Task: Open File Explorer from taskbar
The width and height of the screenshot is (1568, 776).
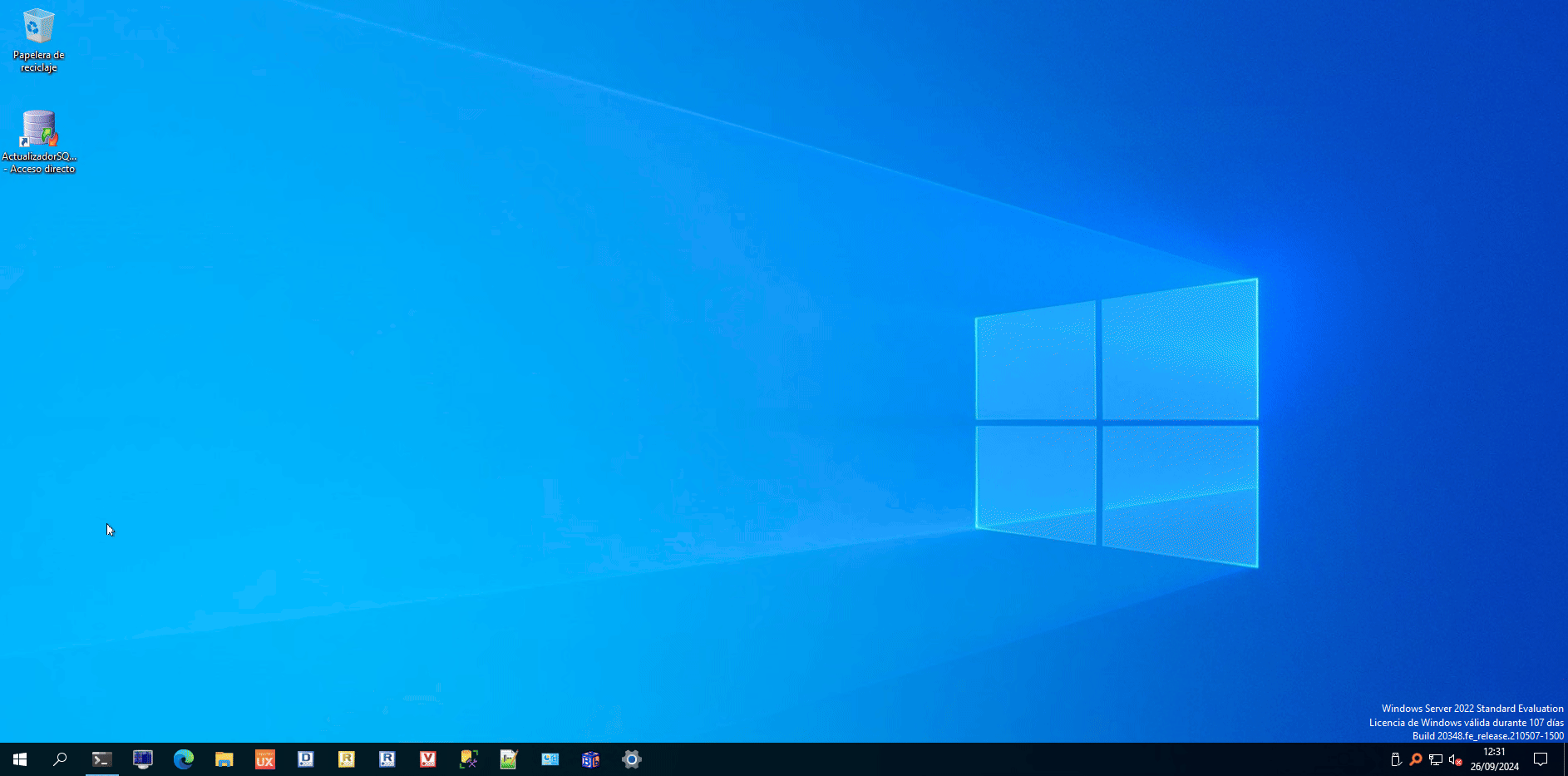Action: [224, 759]
